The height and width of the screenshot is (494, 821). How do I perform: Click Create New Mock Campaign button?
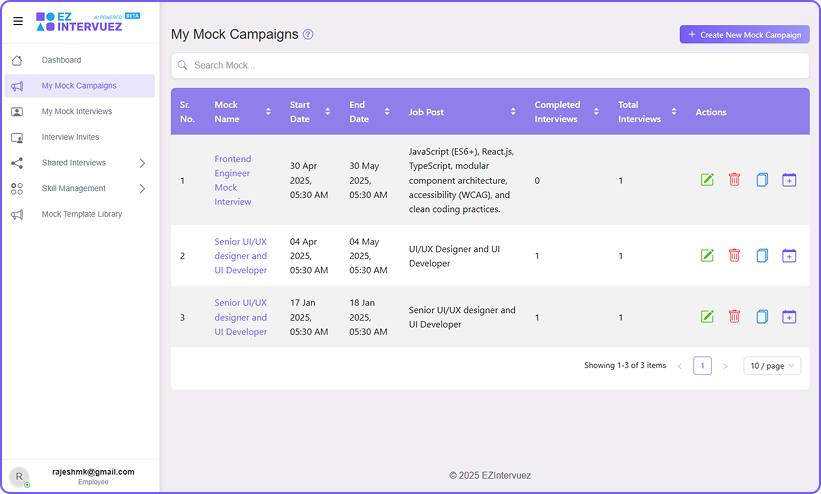click(745, 35)
